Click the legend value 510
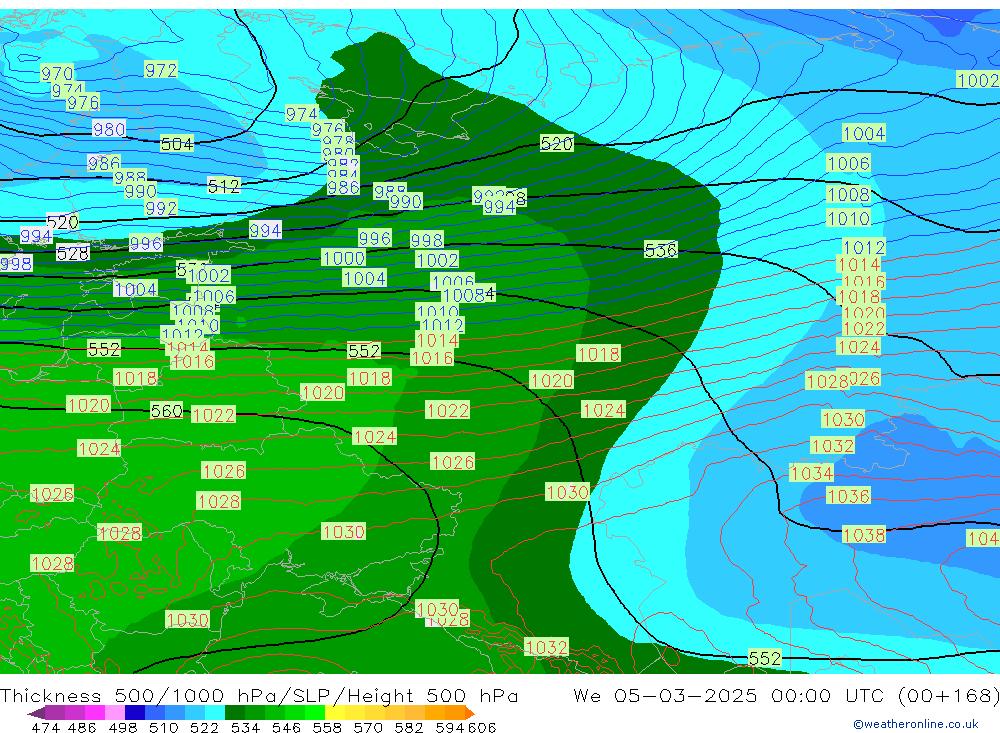This screenshot has height=733, width=1000. (163, 727)
